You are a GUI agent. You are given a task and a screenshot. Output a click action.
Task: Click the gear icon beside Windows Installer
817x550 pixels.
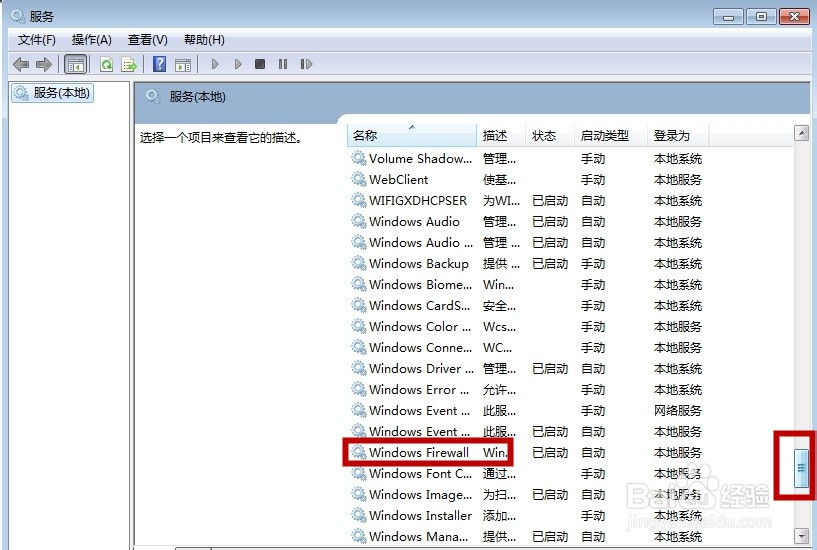pyautogui.click(x=358, y=516)
